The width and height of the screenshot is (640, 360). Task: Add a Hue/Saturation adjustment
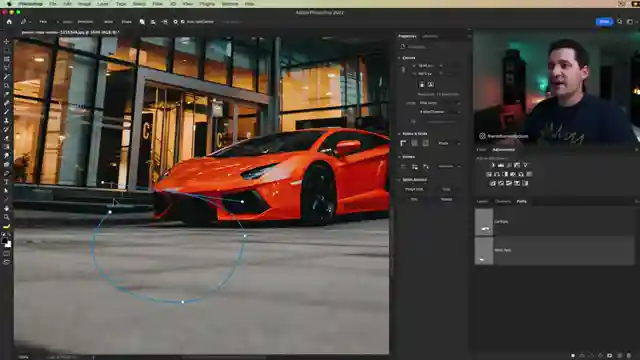489,174
